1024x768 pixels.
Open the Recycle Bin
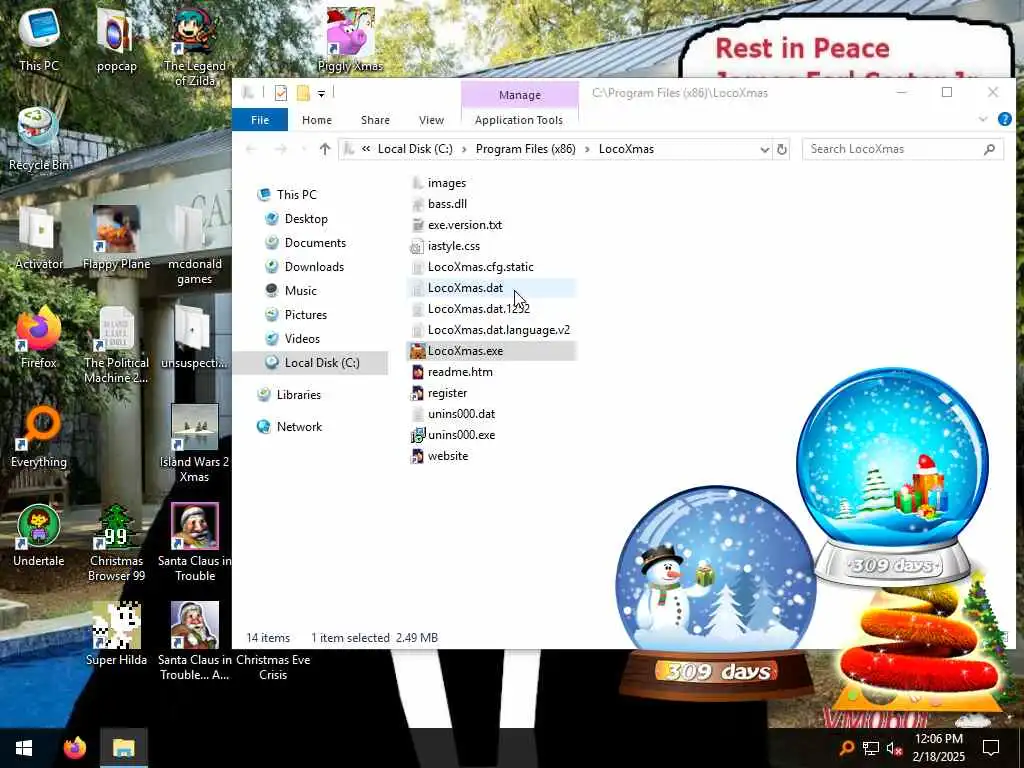click(39, 138)
